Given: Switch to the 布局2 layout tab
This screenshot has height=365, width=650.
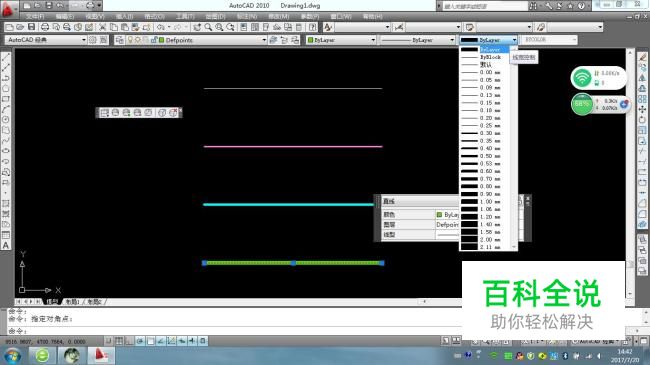Looking at the screenshot, I should point(94,302).
